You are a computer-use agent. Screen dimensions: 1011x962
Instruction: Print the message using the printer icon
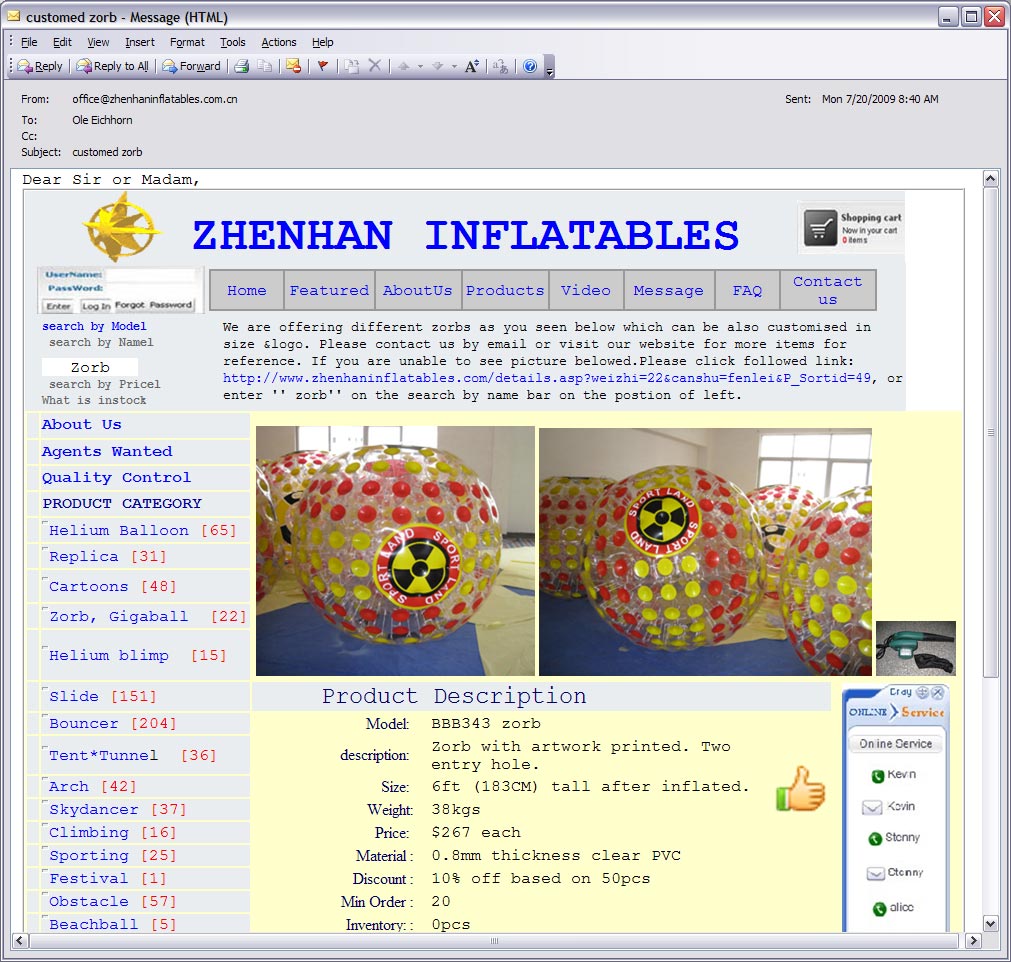pos(242,66)
